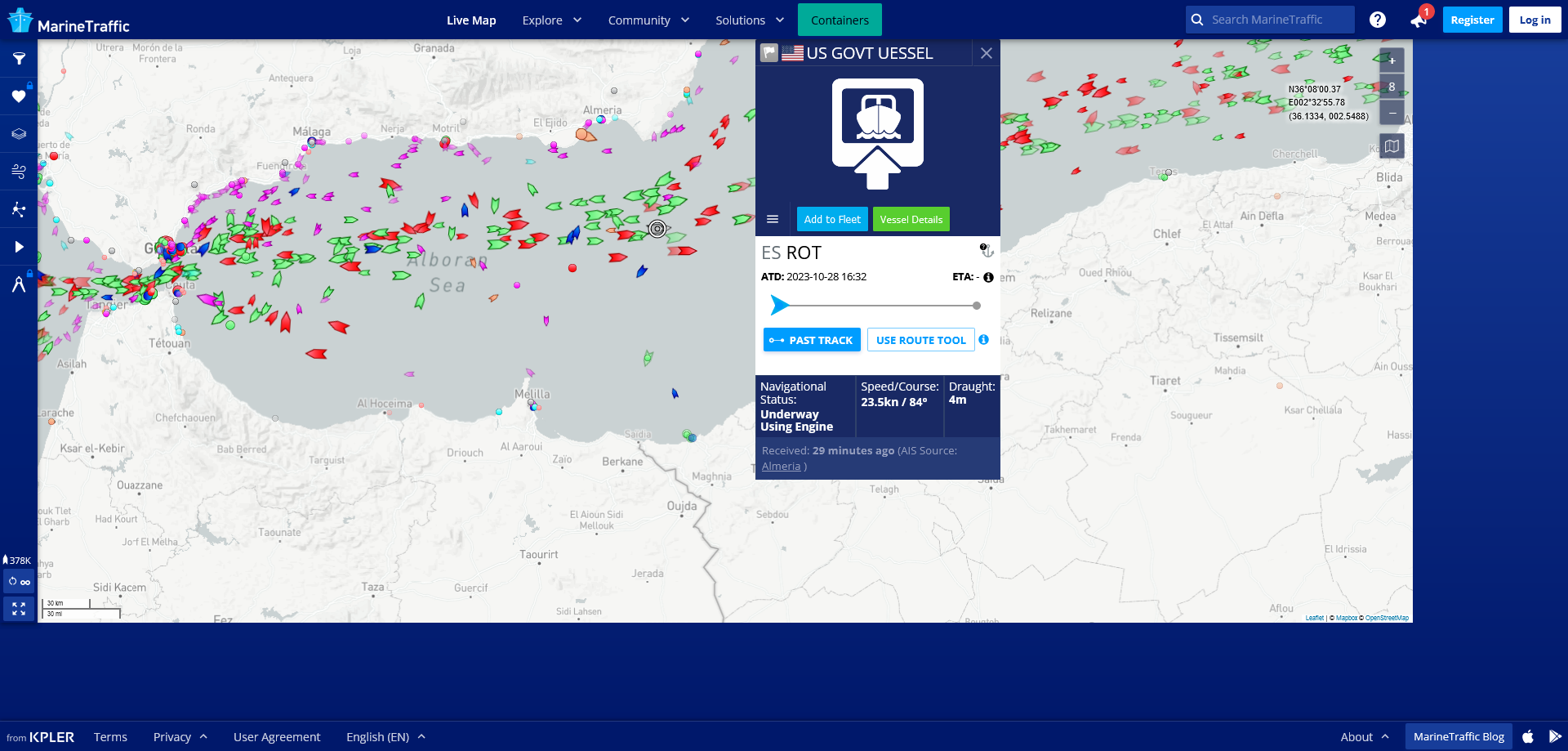
Task: Click the search magnifier icon
Action: (x=1197, y=20)
